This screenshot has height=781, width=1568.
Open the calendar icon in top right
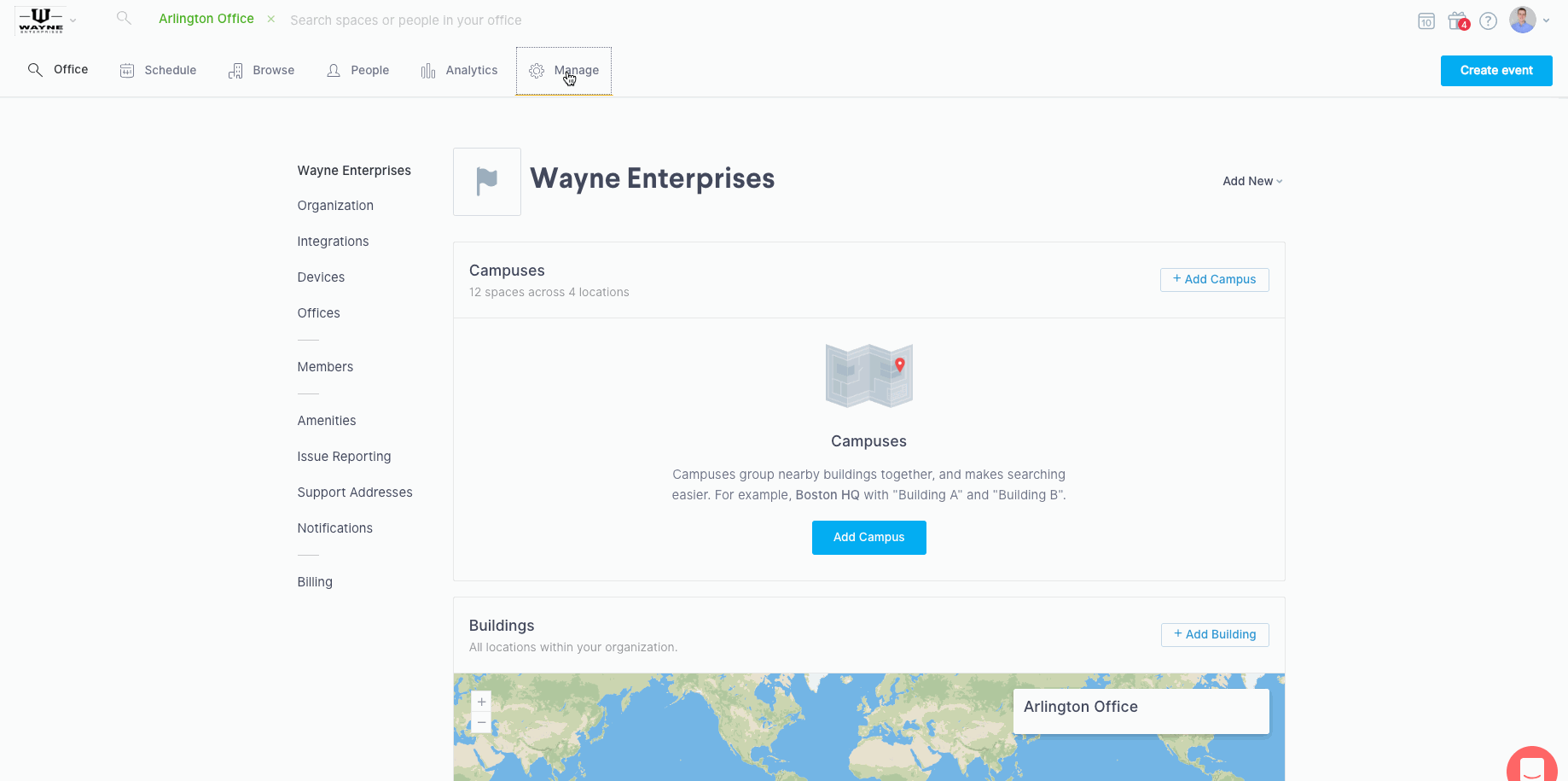1426,21
